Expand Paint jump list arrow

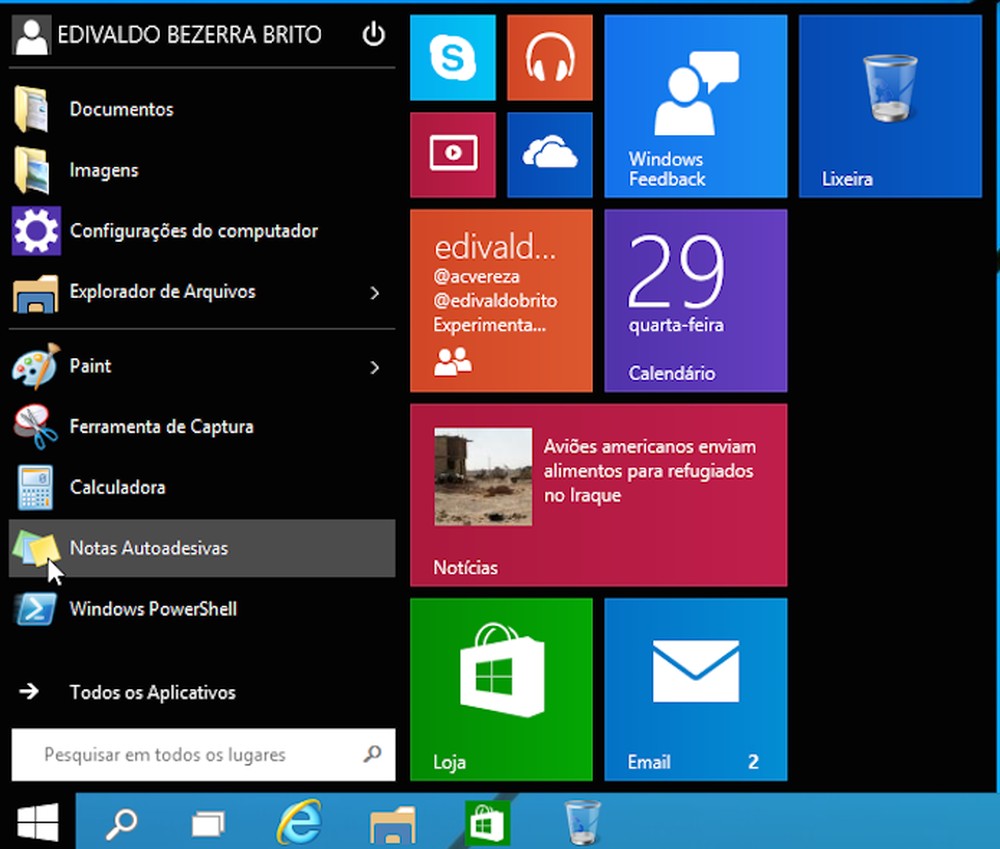click(375, 367)
